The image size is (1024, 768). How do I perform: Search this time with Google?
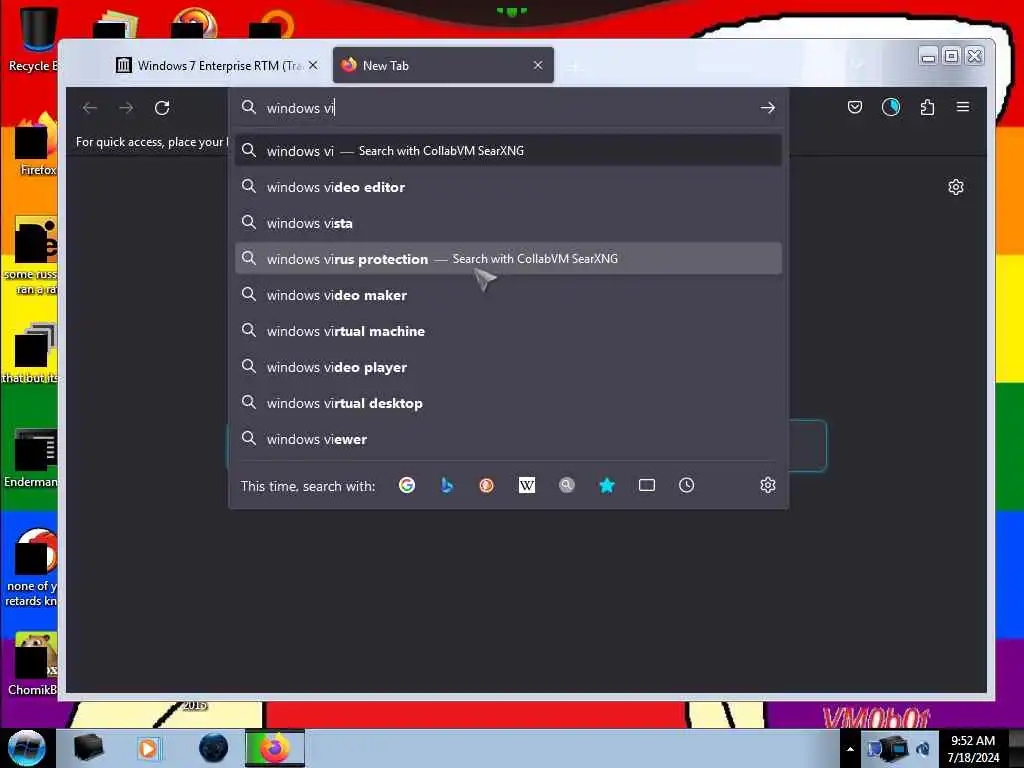click(407, 485)
